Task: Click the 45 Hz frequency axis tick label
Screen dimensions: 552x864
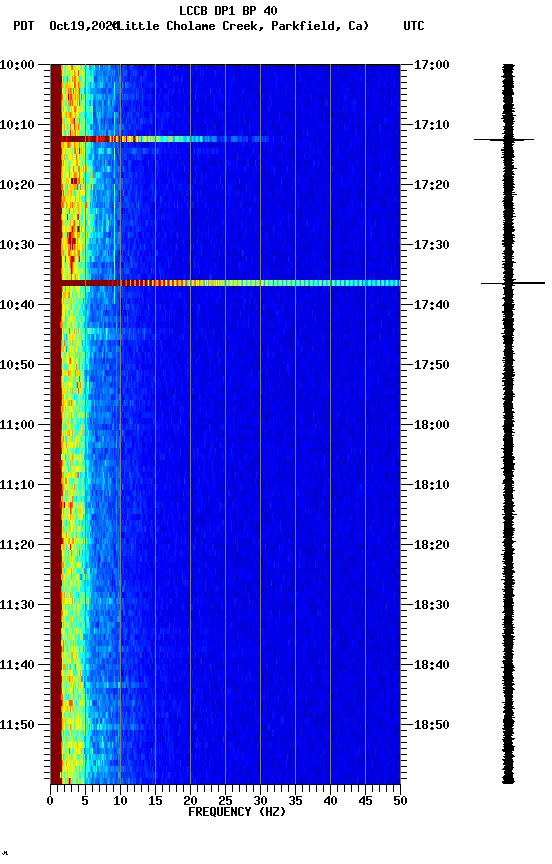Action: tap(365, 801)
